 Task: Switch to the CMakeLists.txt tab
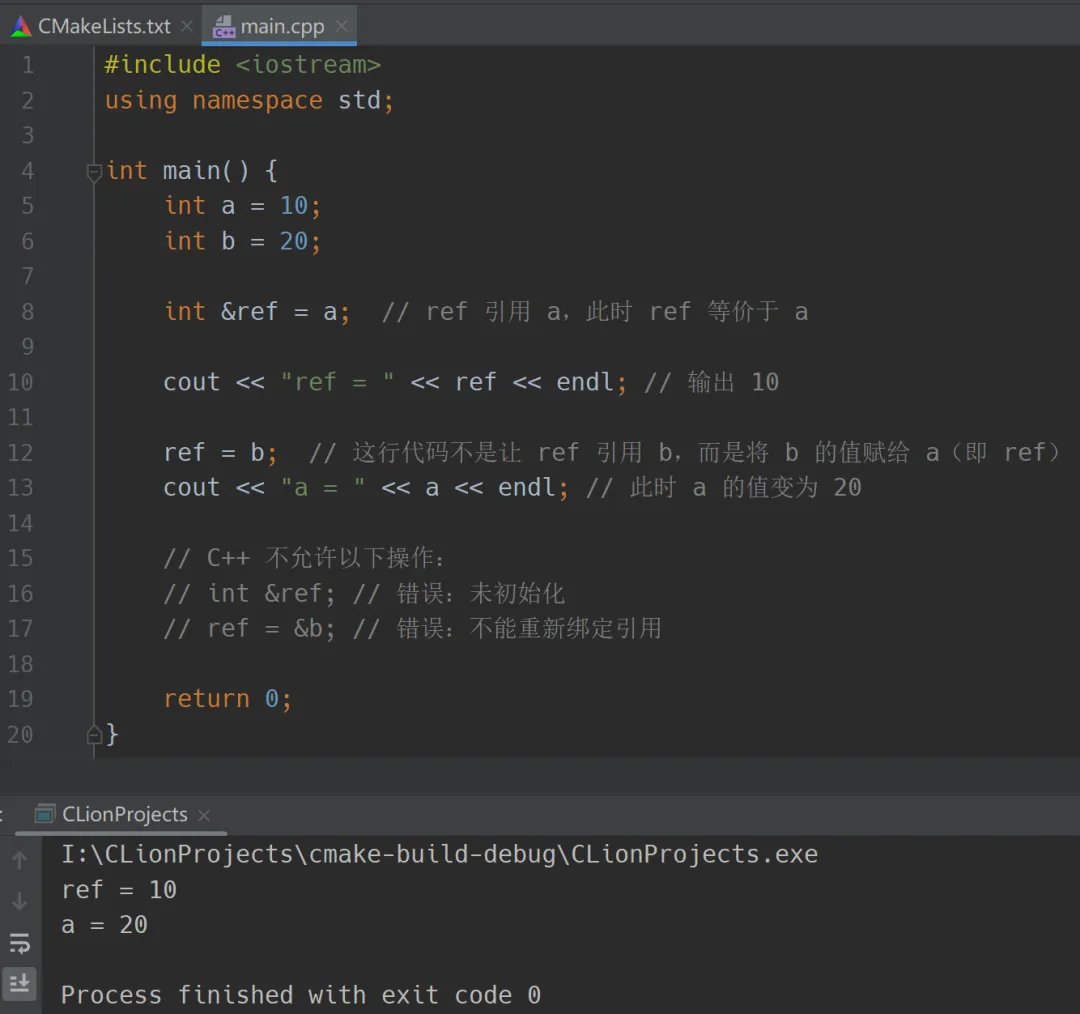[x=101, y=26]
